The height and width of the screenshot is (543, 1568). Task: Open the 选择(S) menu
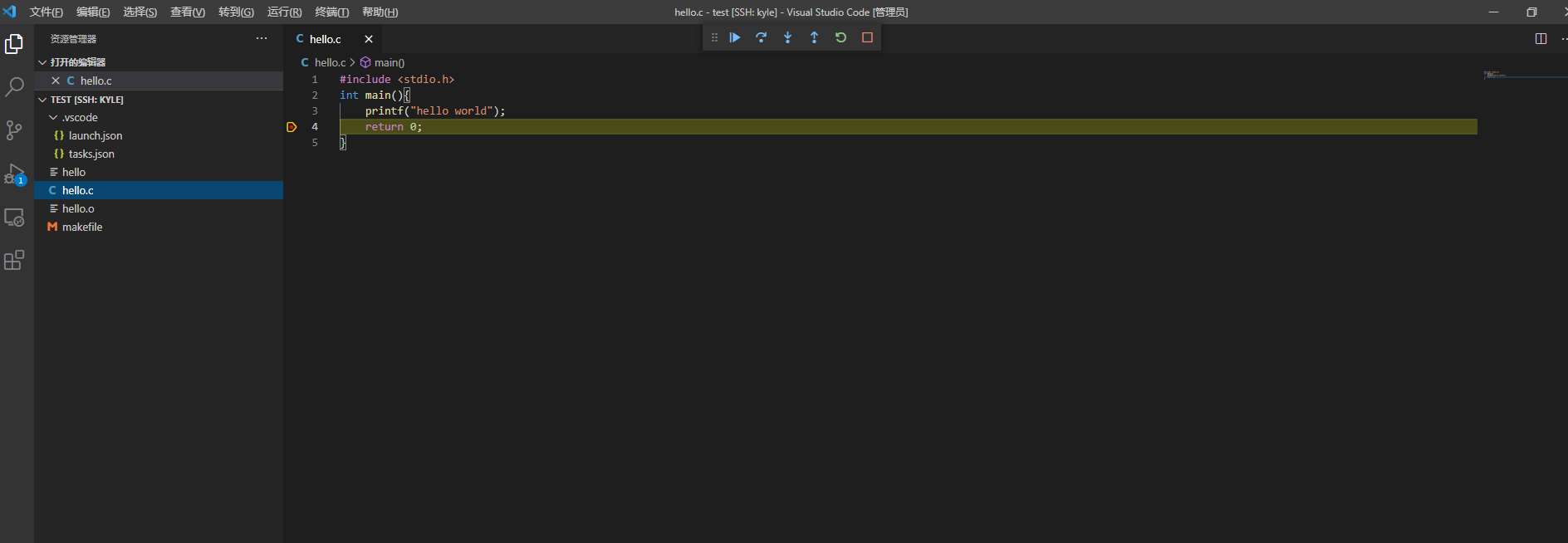[x=140, y=12]
